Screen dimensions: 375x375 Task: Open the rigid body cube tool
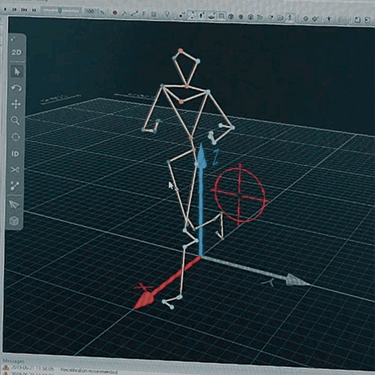tap(14, 221)
